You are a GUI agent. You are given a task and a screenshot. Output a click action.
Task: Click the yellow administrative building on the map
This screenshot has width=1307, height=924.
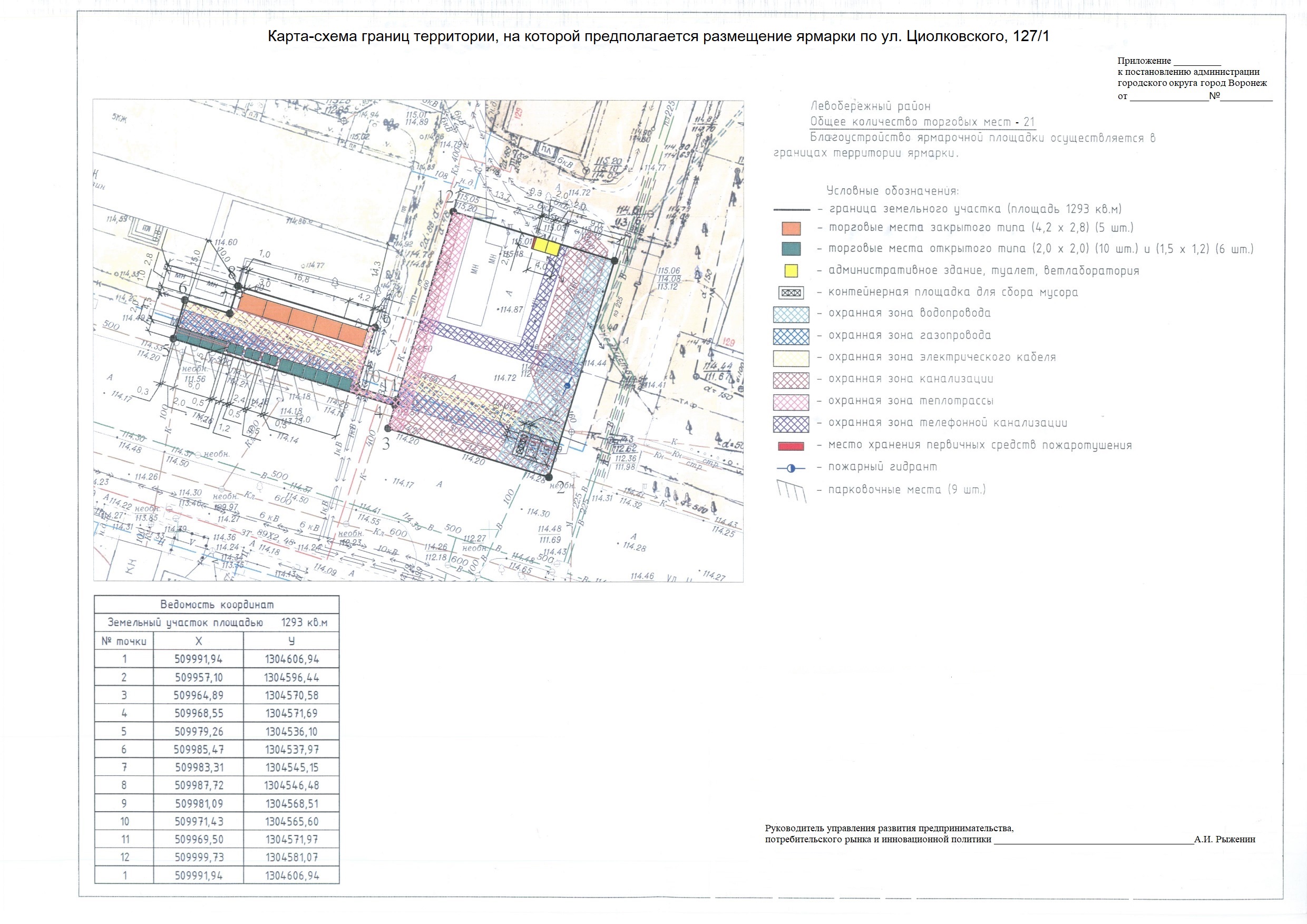tap(546, 247)
